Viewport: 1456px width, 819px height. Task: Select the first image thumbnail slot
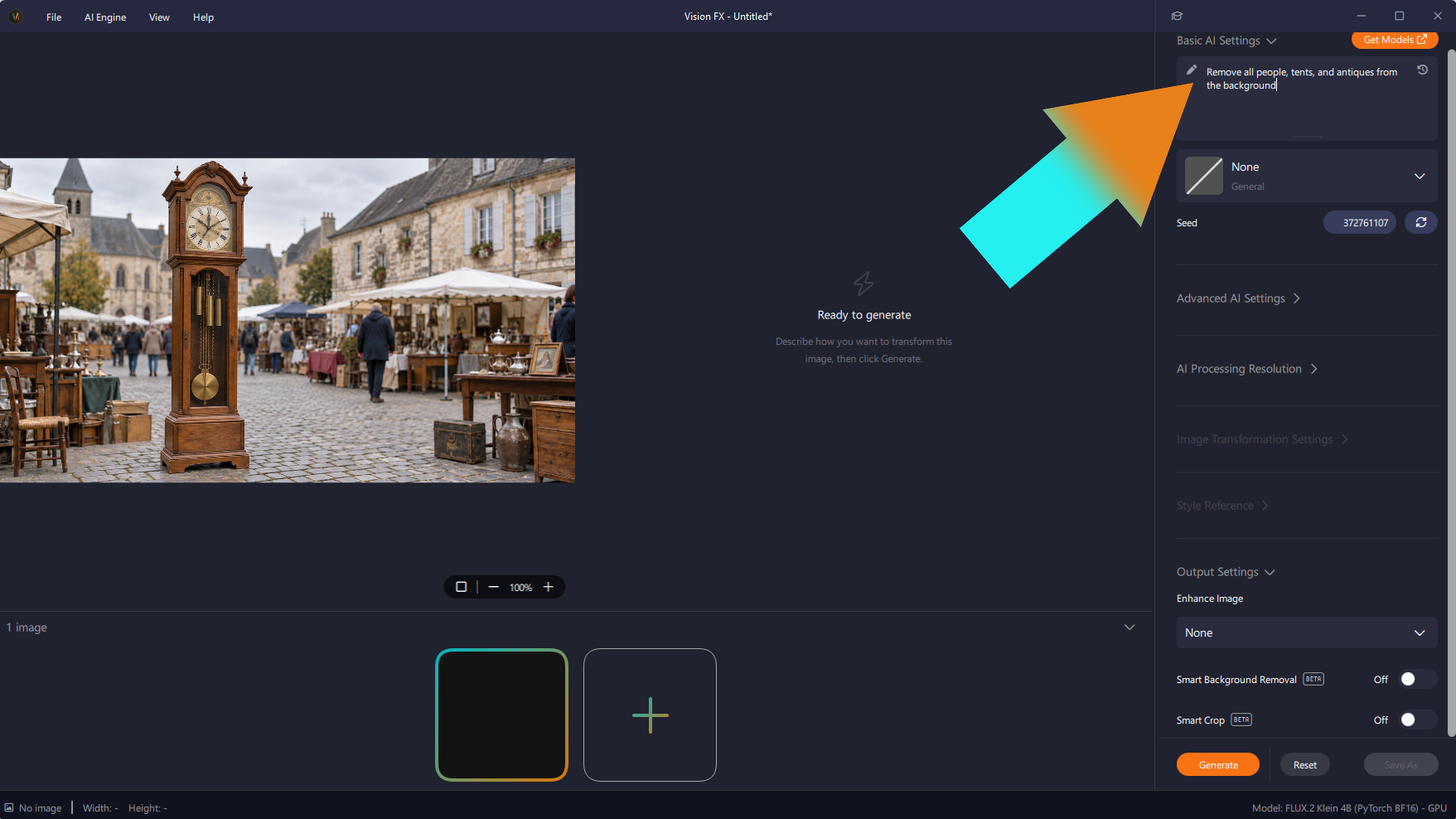coord(501,715)
